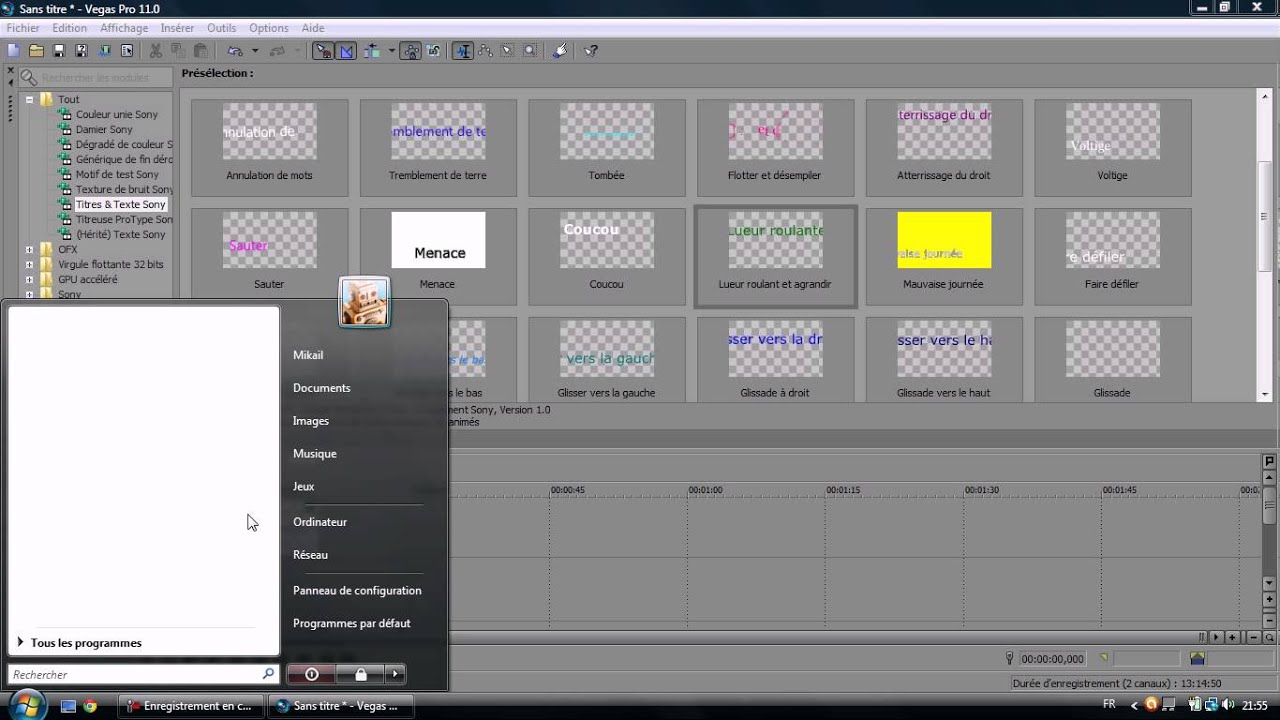This screenshot has height=720, width=1280.
Task: Open the Options menu
Action: pos(268,28)
